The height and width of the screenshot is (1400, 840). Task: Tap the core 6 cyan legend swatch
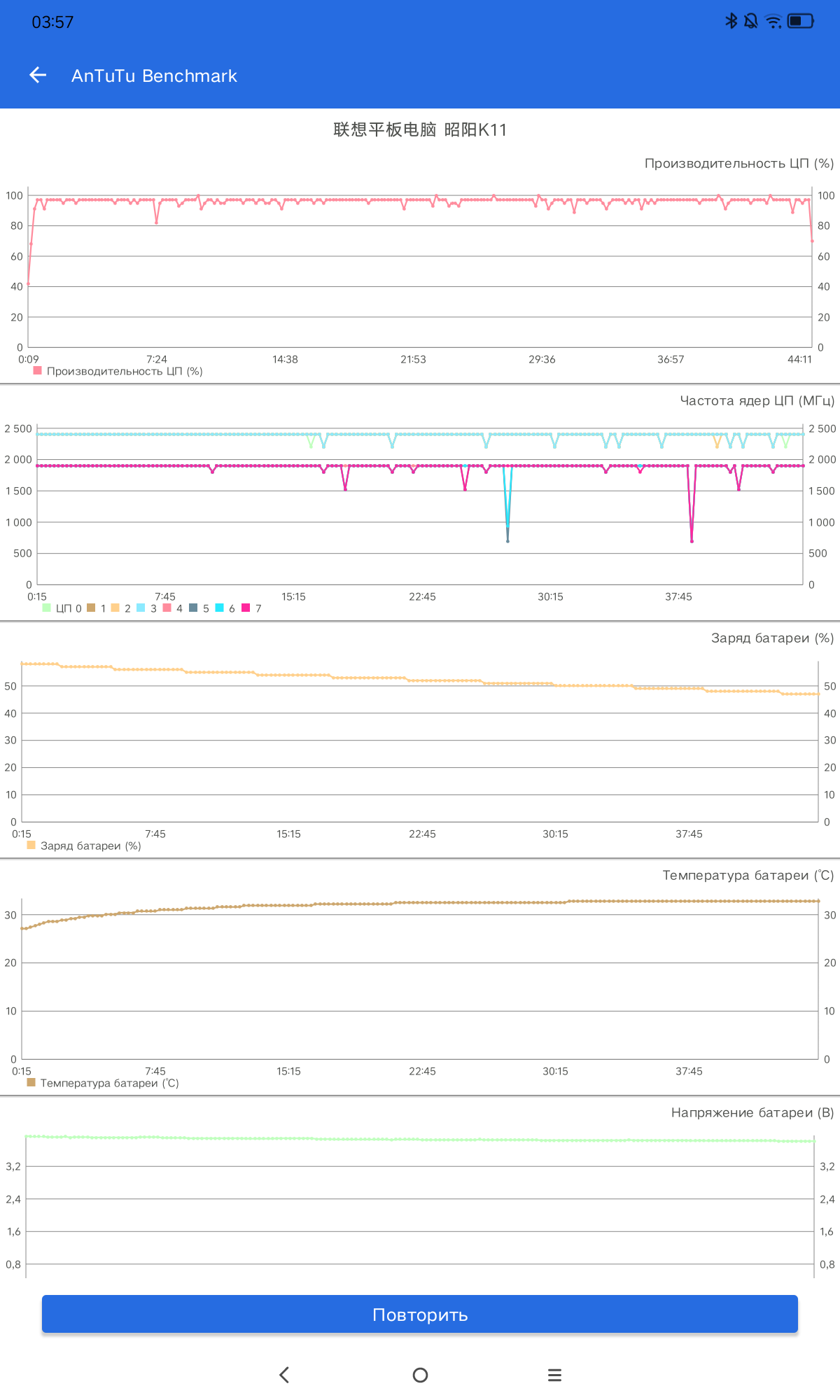(x=220, y=608)
